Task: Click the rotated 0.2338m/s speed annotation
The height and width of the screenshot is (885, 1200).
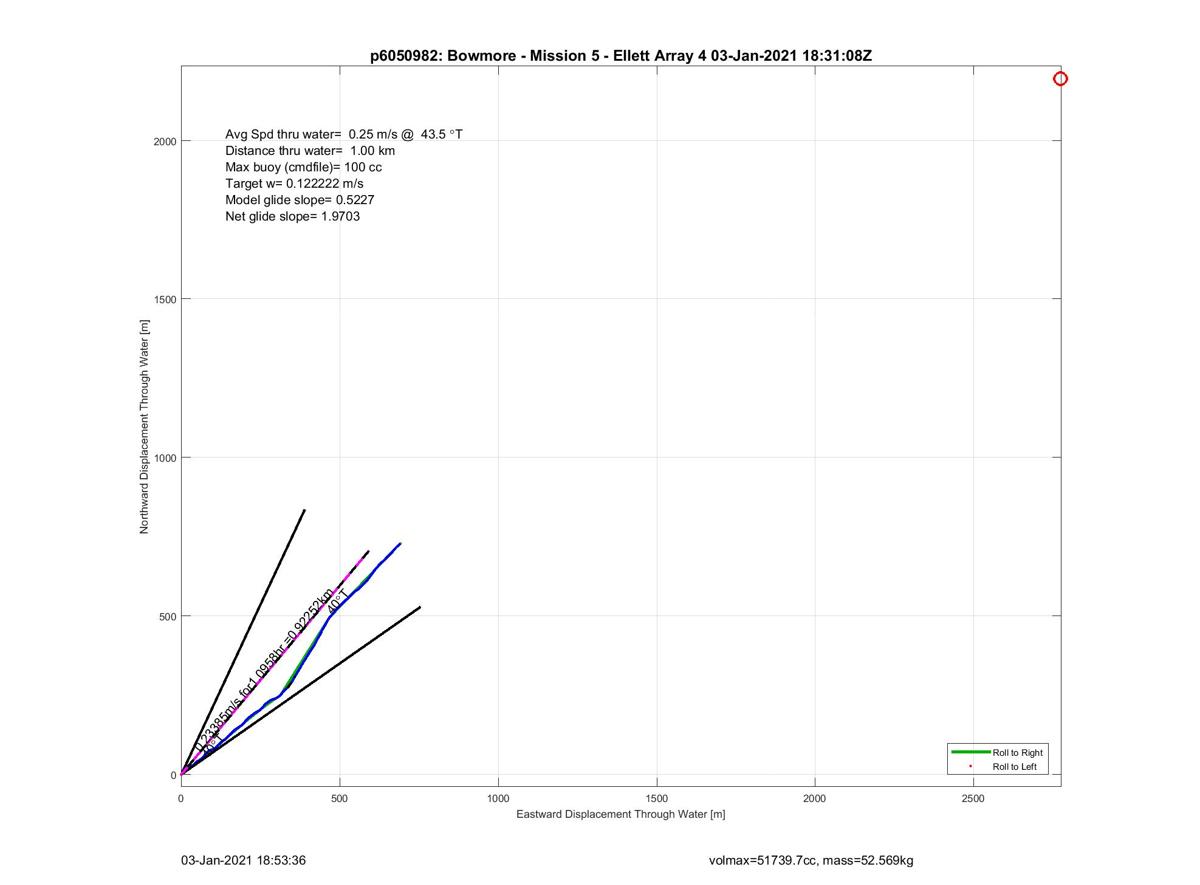Action: pyautogui.click(x=264, y=670)
